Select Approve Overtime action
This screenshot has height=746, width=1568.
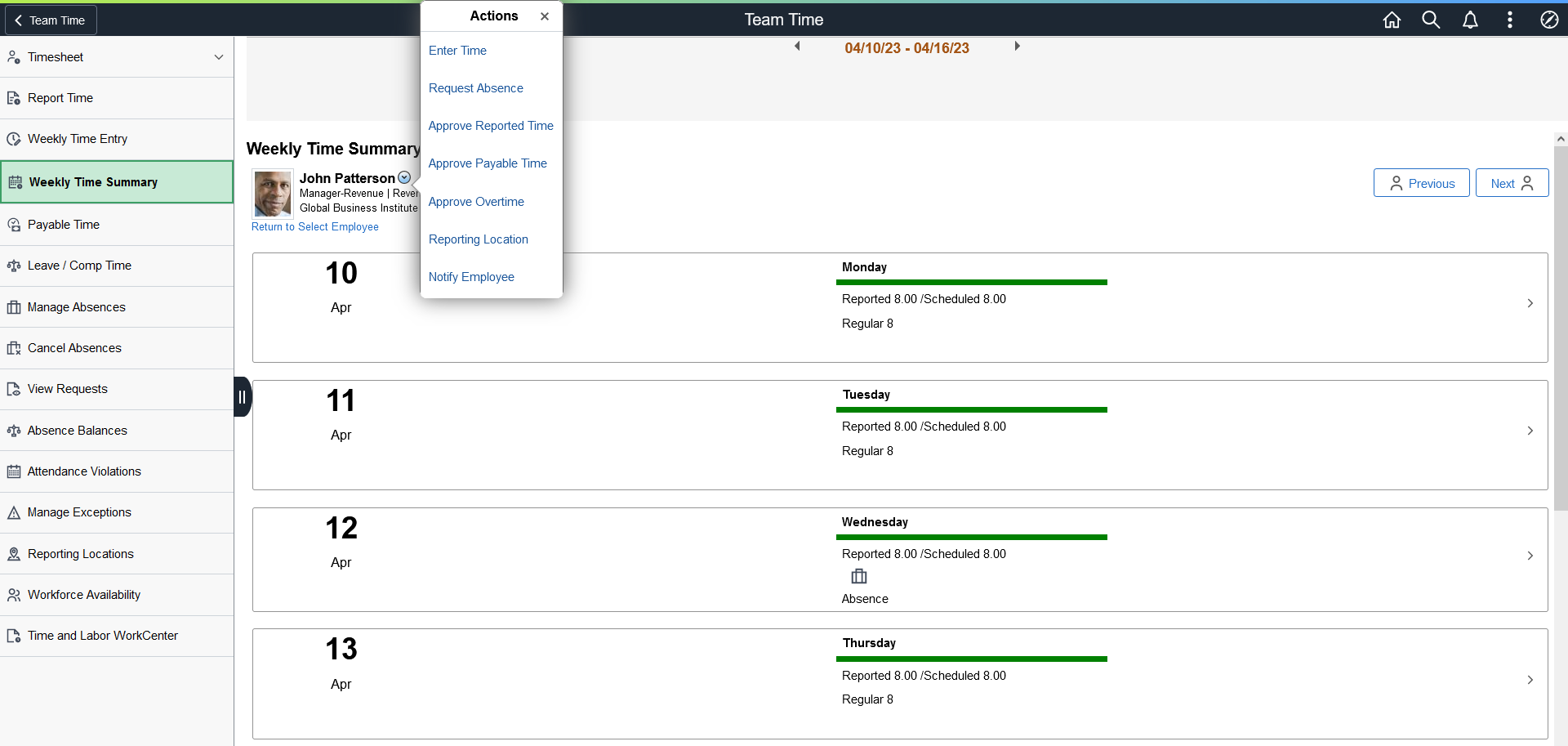(x=476, y=202)
